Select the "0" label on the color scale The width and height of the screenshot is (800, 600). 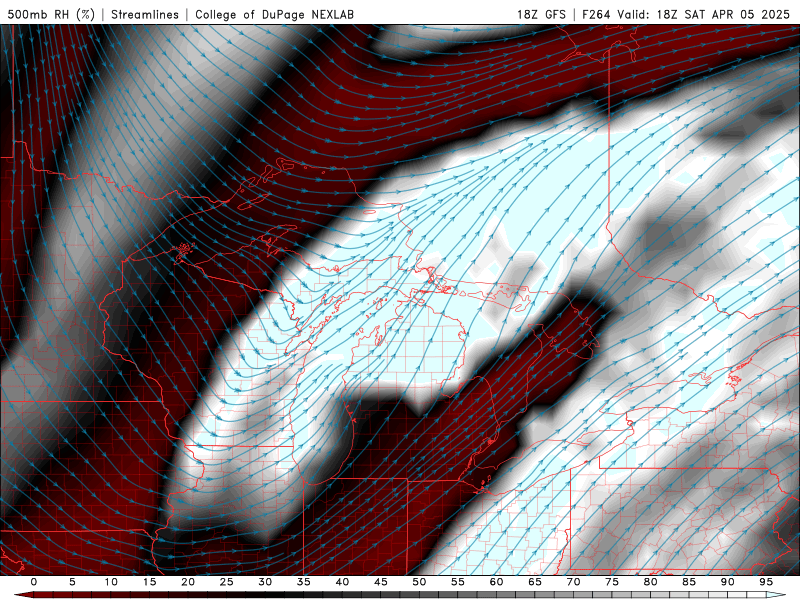(x=34, y=582)
